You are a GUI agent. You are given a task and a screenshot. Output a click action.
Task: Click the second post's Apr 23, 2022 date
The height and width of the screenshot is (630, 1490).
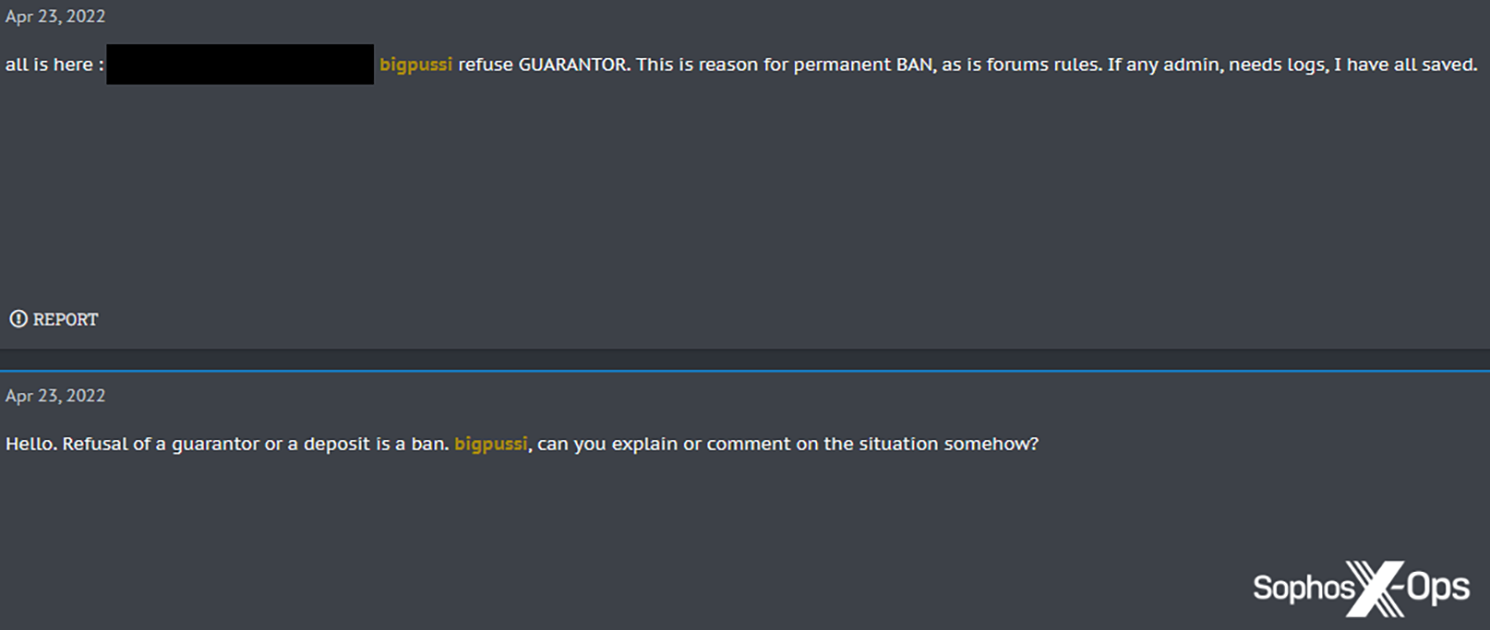[x=55, y=396]
